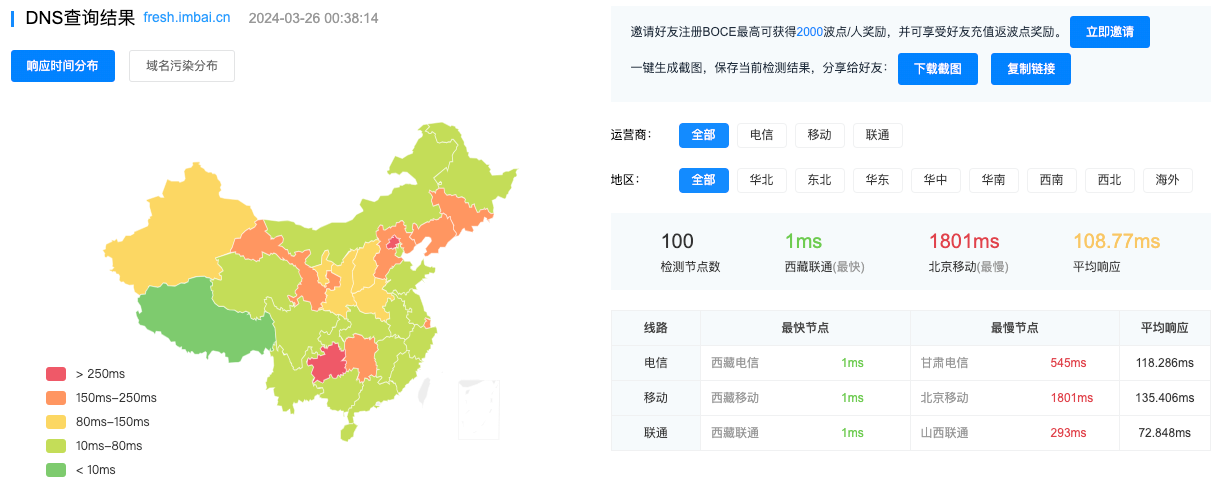Select 华北 region filter
Image resolution: width=1231 pixels, height=493 pixels.
point(761,180)
